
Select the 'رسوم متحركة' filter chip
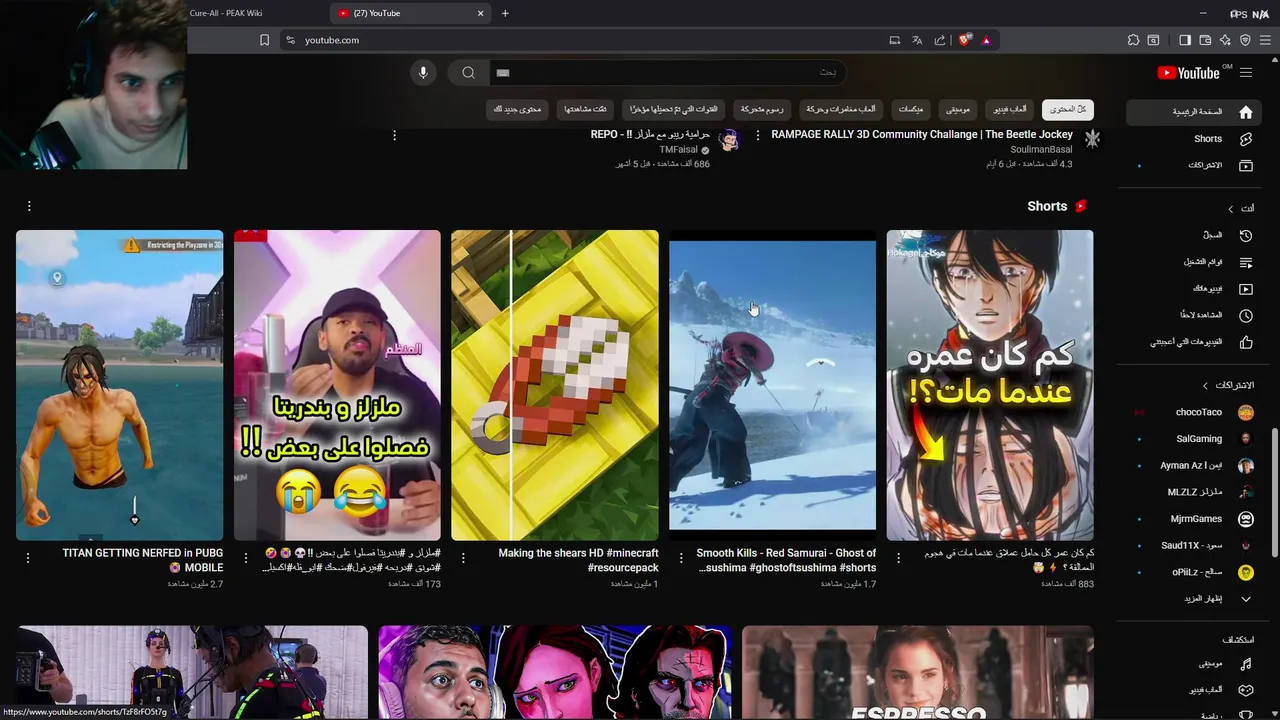(762, 109)
